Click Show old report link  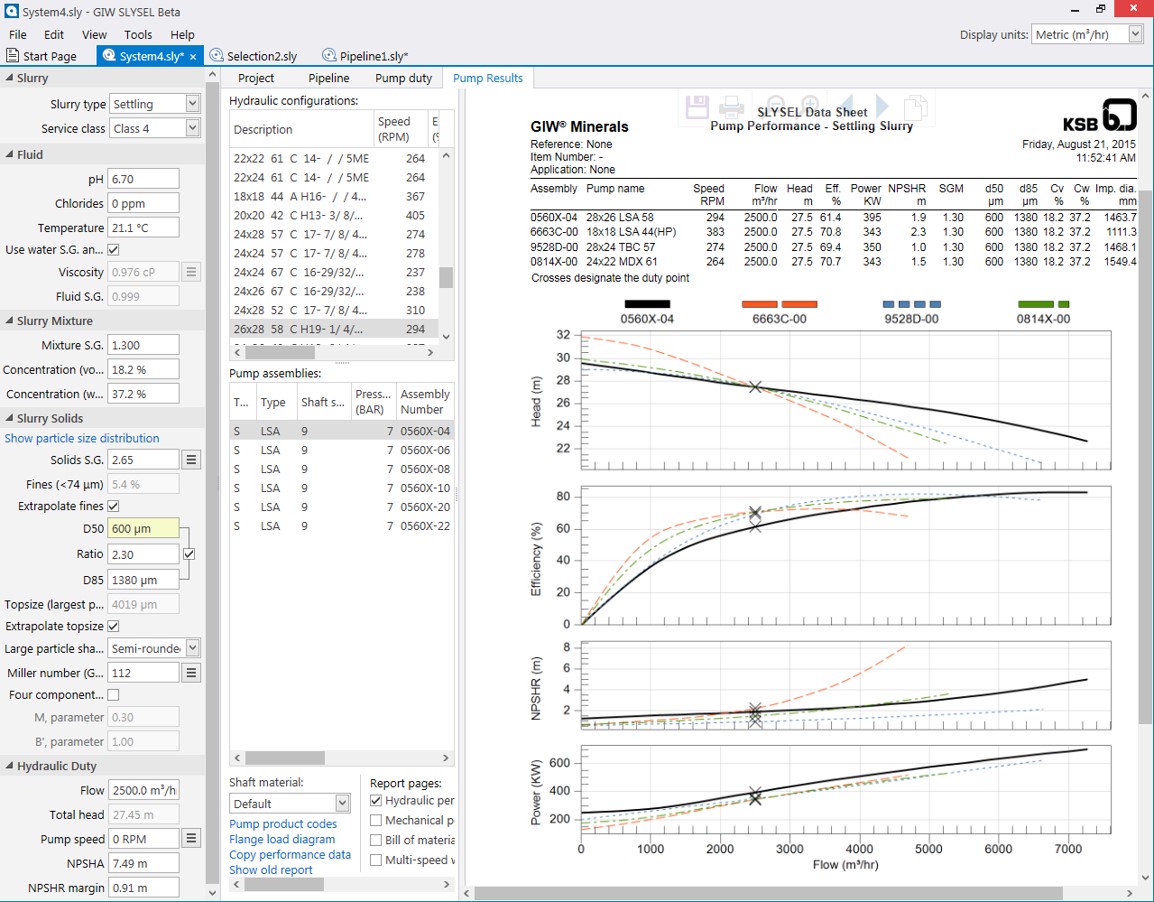point(271,870)
